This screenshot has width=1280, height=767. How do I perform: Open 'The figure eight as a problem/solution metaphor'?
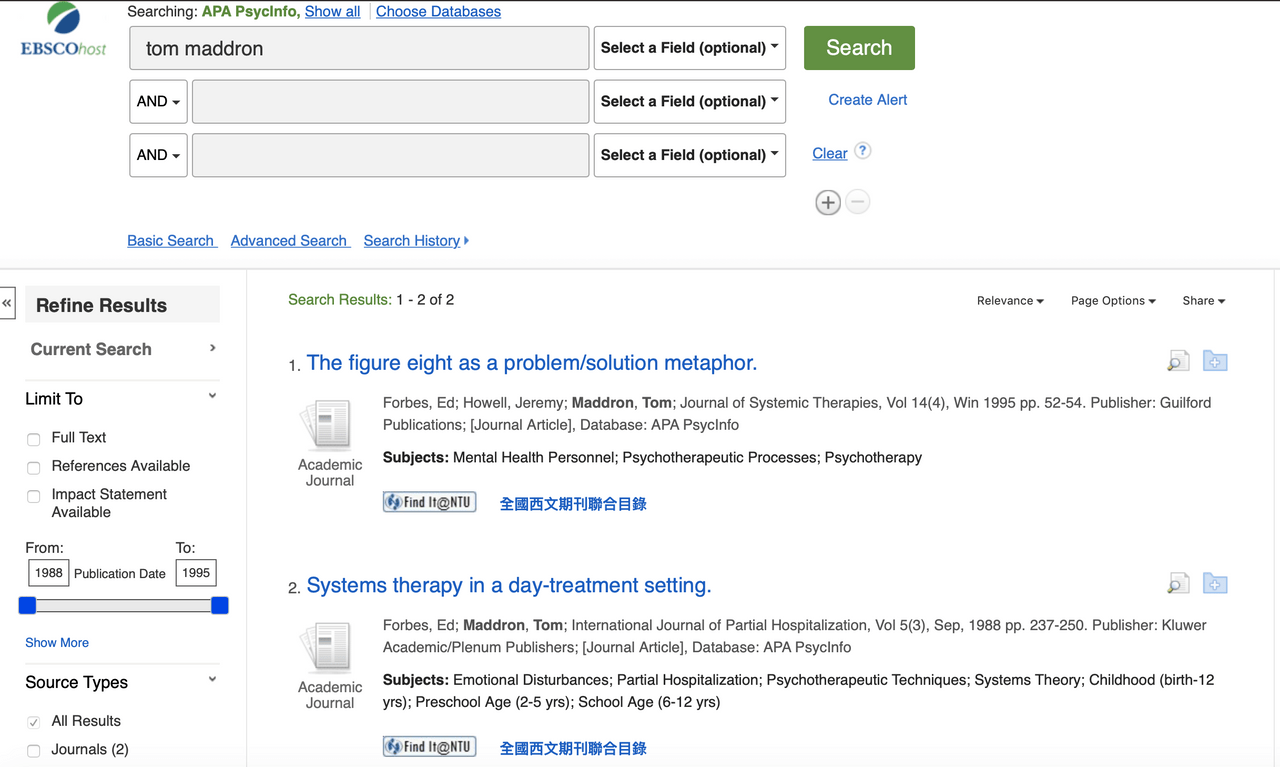tap(532, 362)
